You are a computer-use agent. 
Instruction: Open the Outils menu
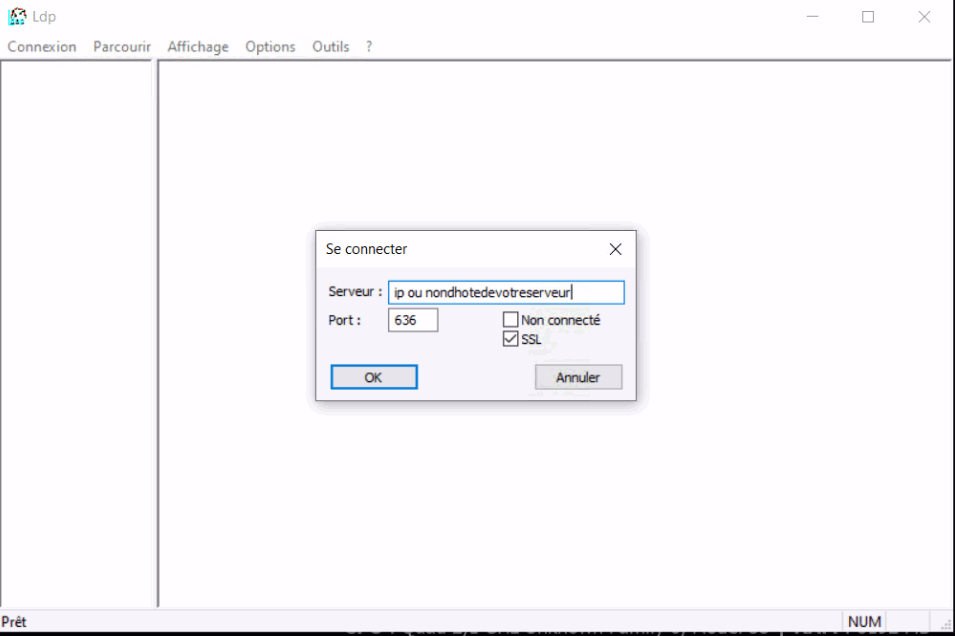(x=330, y=47)
